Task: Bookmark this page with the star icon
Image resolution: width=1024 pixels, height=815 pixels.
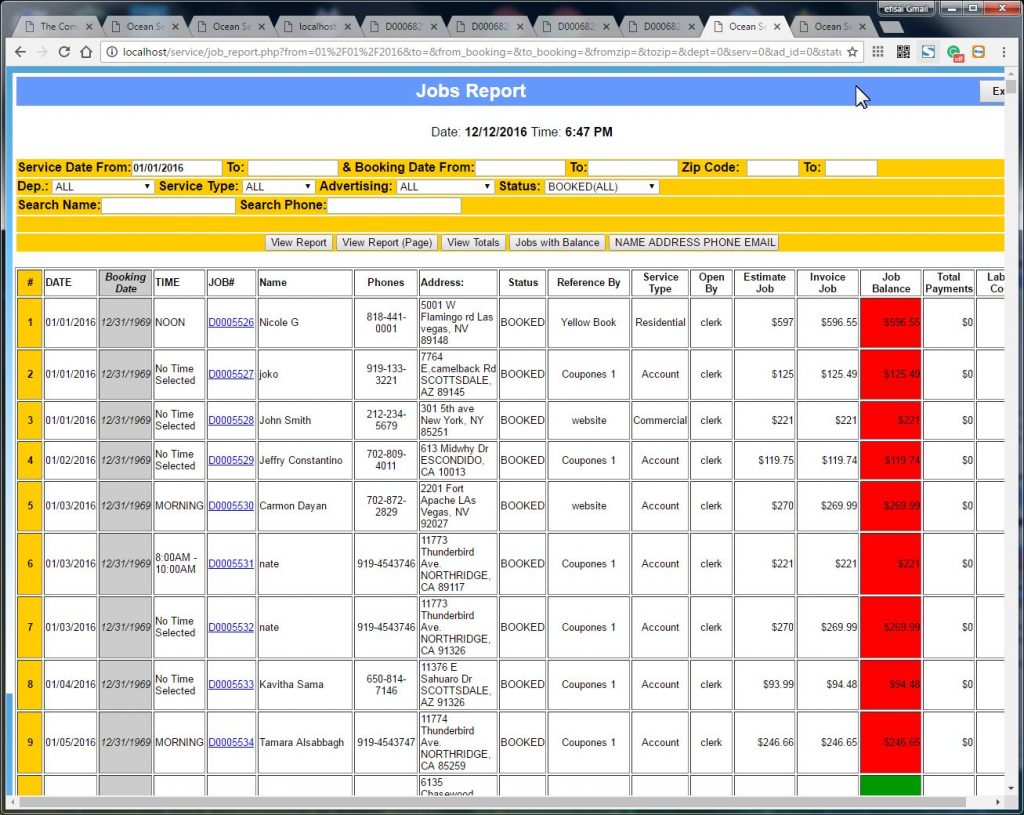Action: (x=853, y=52)
